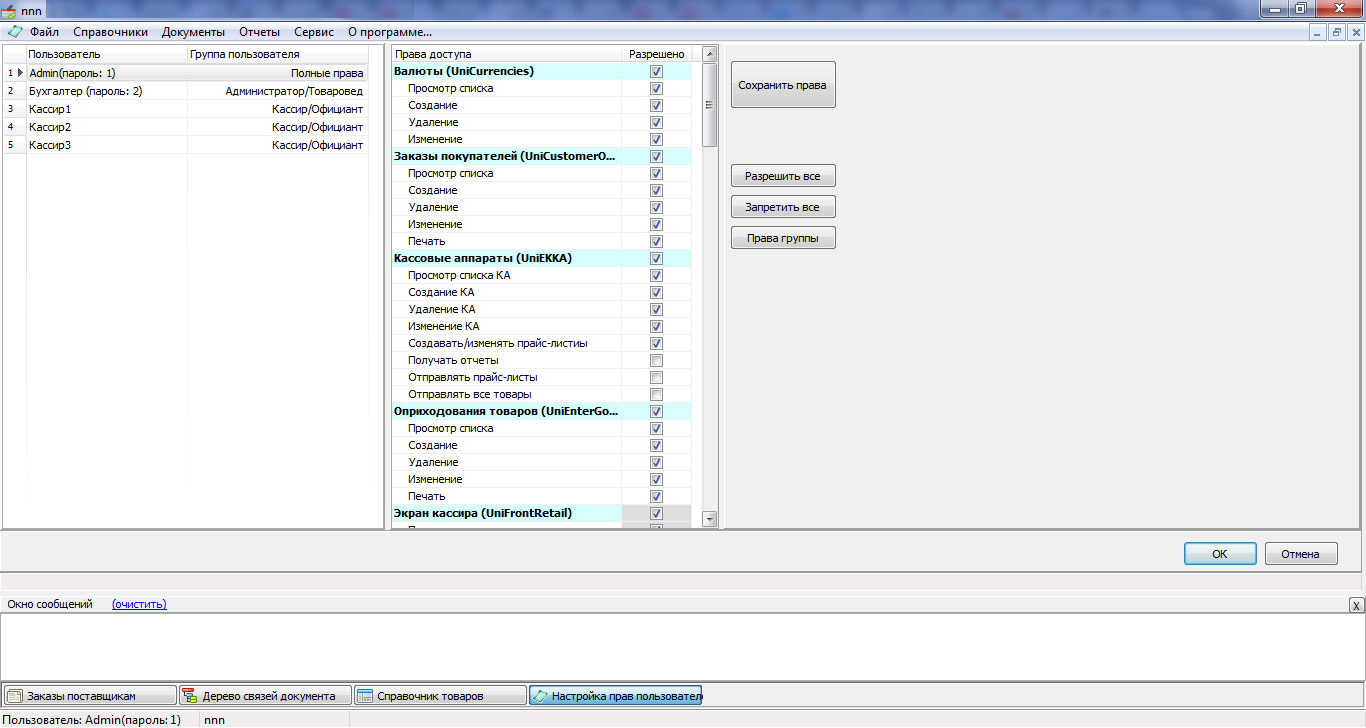Click the Разрешить все button
The height and width of the screenshot is (728, 1366).
click(783, 176)
